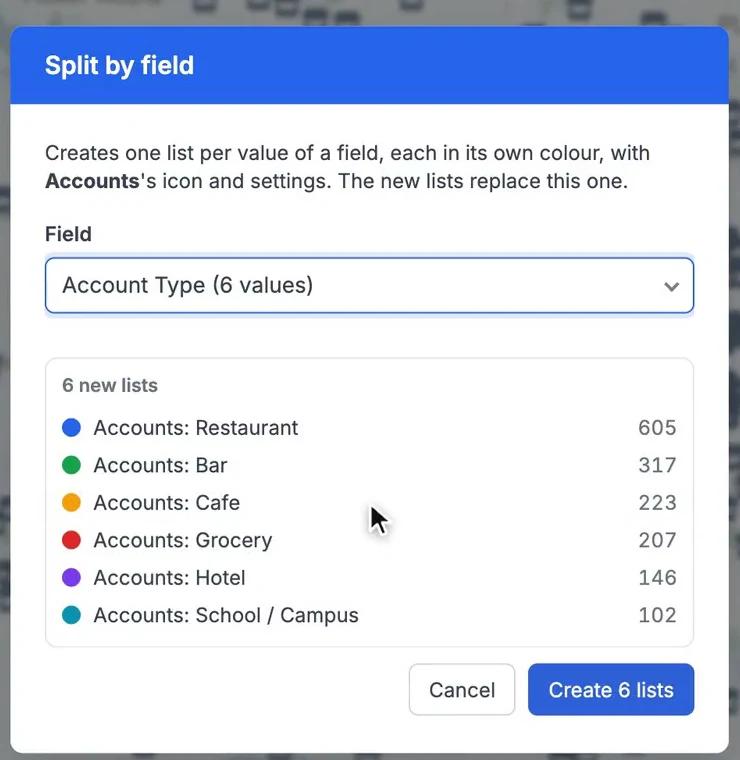Click the Grocery count 207
740x760 pixels.
(x=657, y=540)
